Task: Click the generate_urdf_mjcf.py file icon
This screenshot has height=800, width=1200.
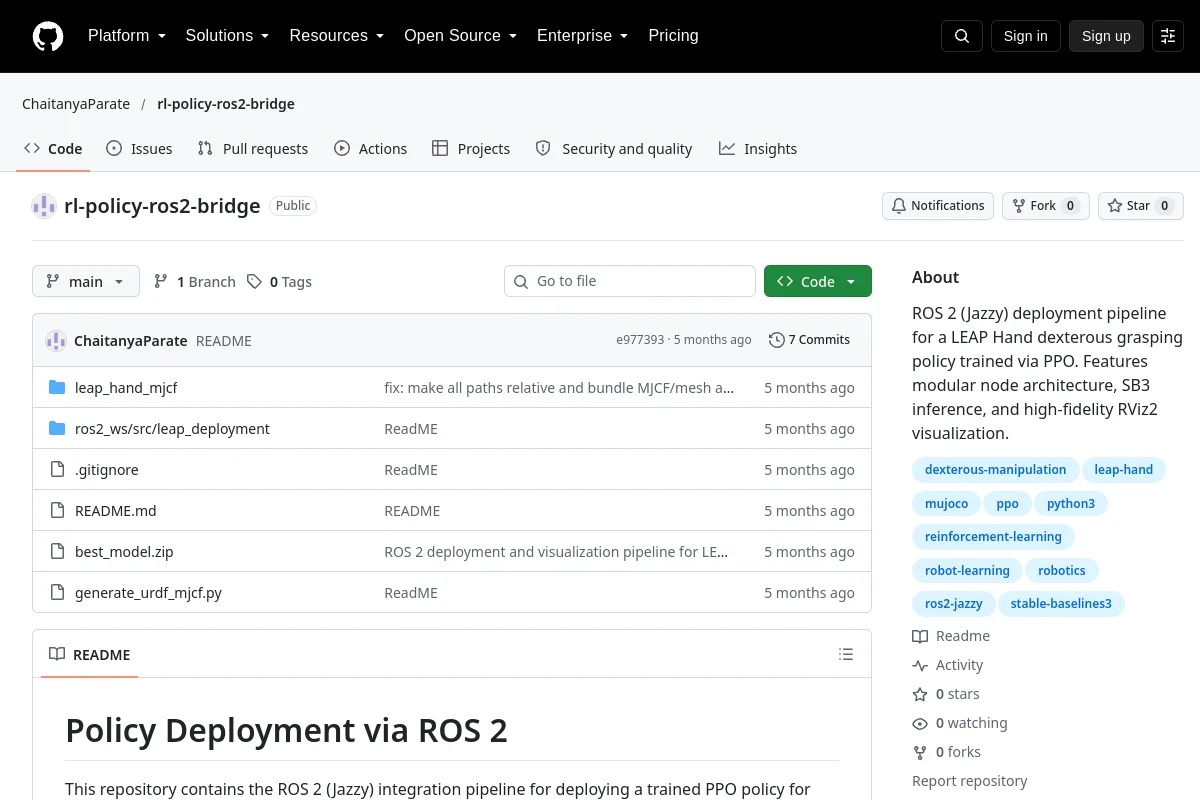Action: (57, 593)
